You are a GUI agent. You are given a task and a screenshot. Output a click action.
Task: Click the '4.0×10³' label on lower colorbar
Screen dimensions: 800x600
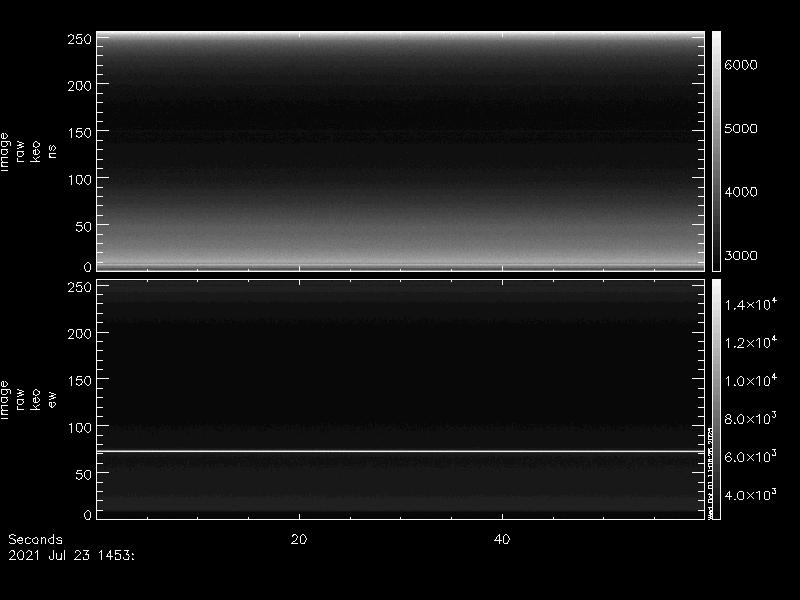752,495
